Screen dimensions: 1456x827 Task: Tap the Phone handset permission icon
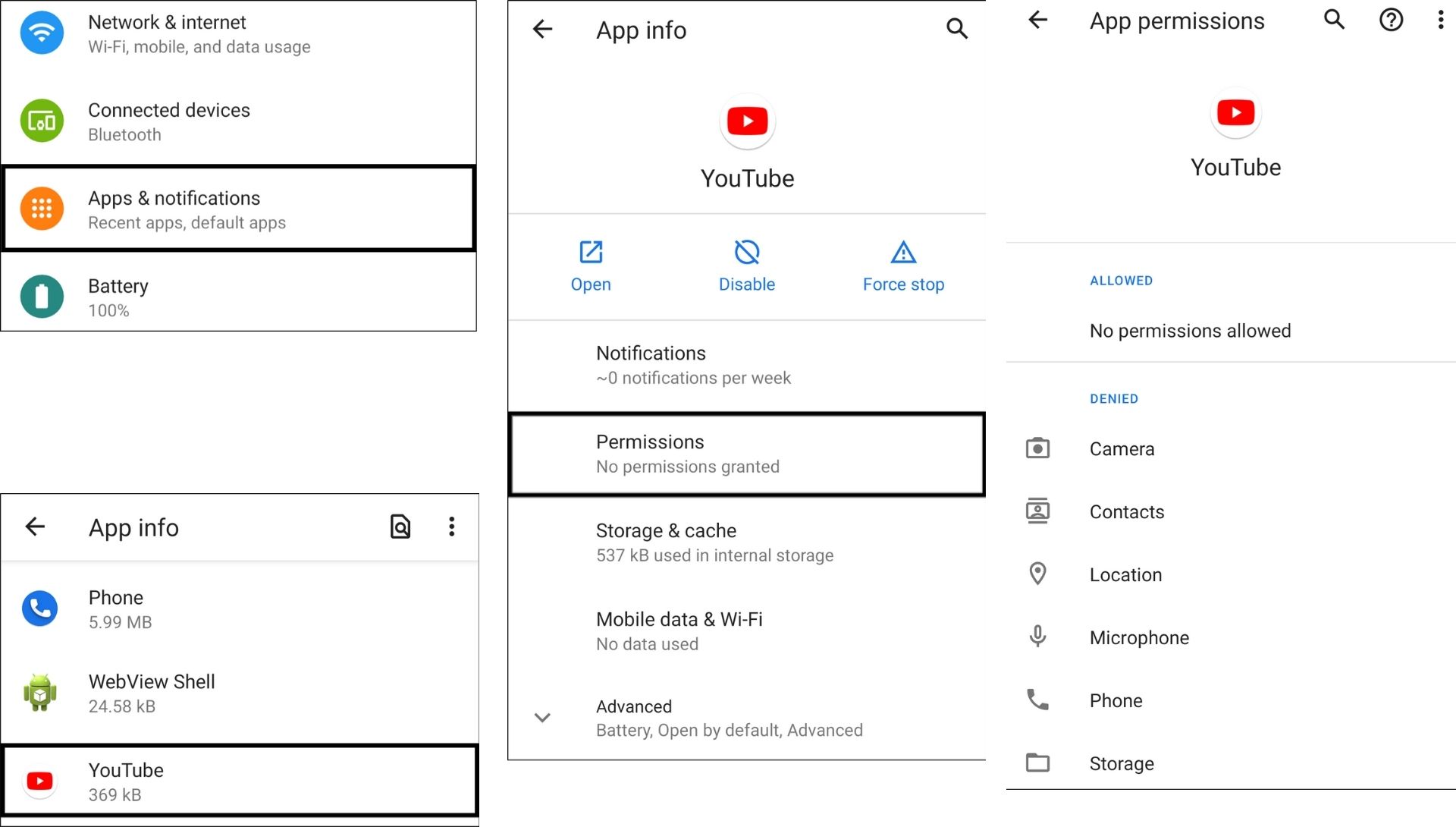pos(1037,700)
